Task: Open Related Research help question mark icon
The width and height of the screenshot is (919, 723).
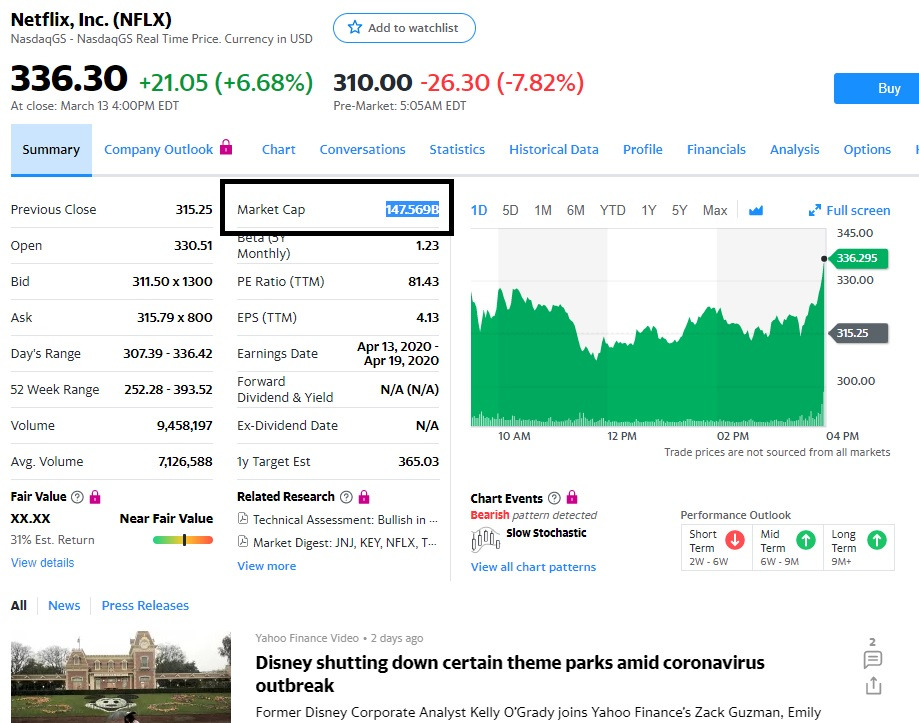Action: pos(346,497)
